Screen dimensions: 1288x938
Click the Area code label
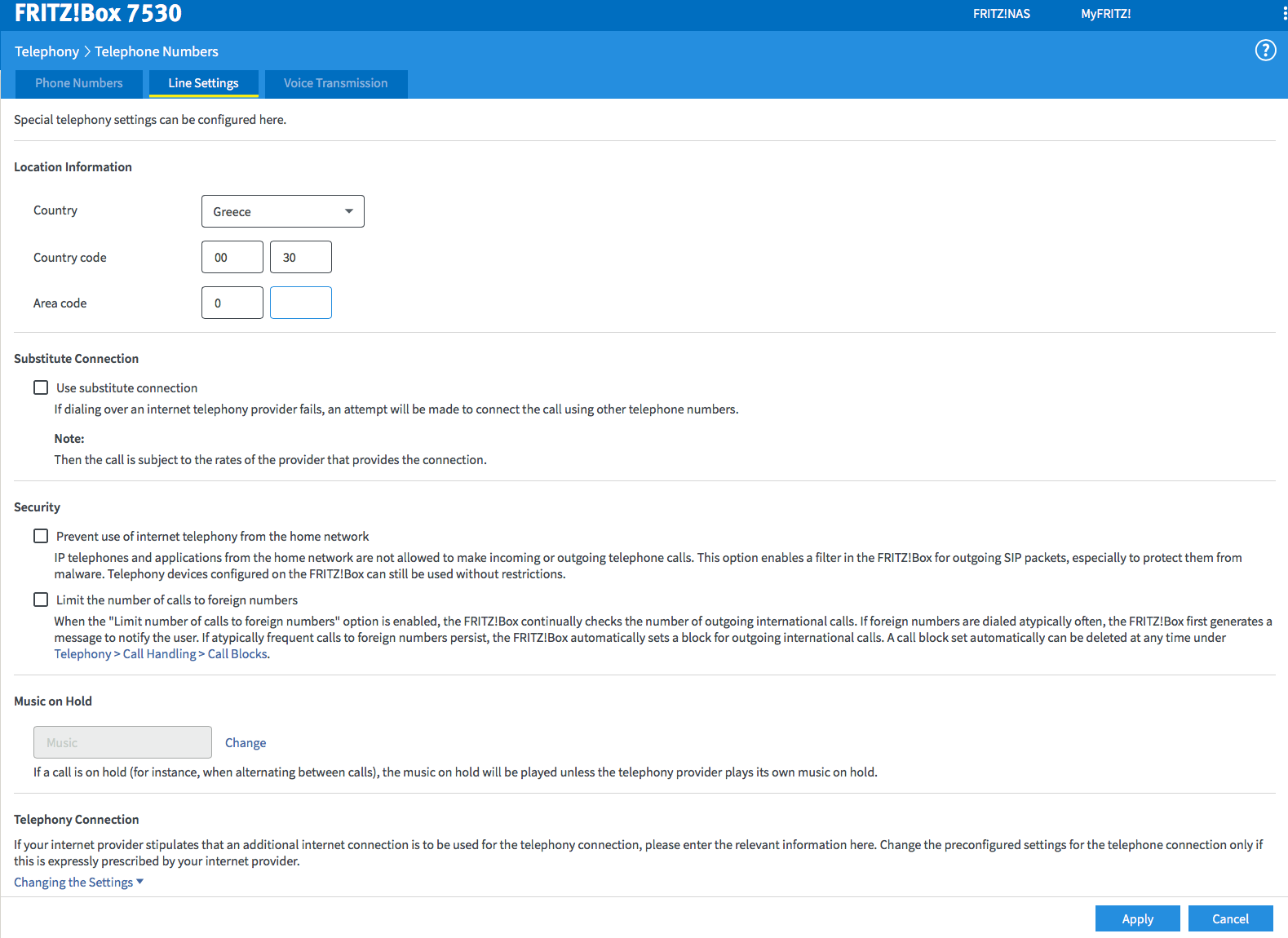tap(60, 303)
